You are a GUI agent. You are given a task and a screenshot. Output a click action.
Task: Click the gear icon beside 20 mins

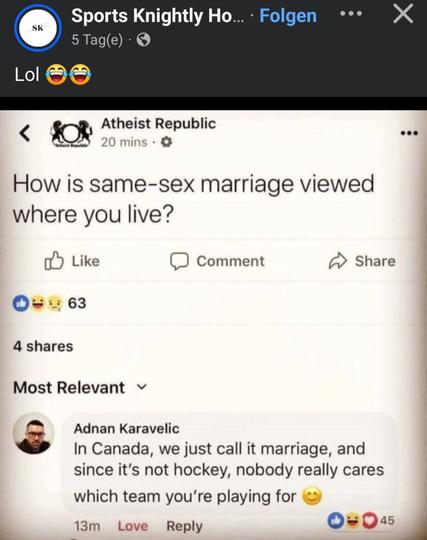click(167, 142)
